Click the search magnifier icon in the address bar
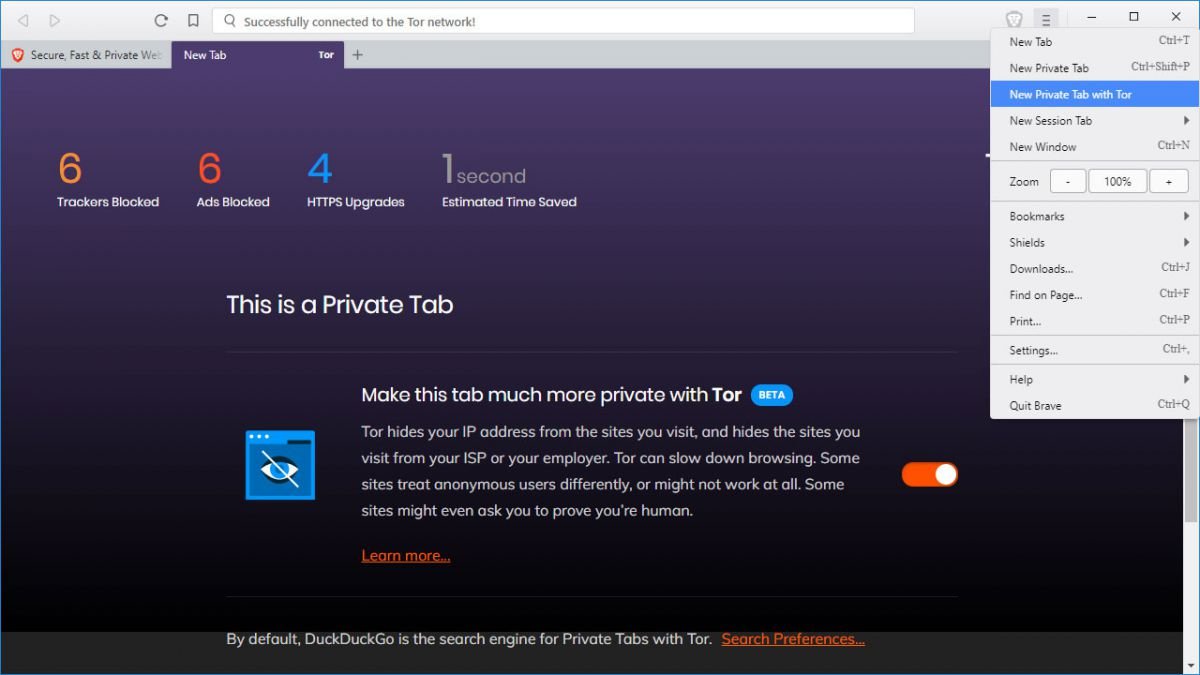Screen dimensions: 1200x675 tap(229, 20)
